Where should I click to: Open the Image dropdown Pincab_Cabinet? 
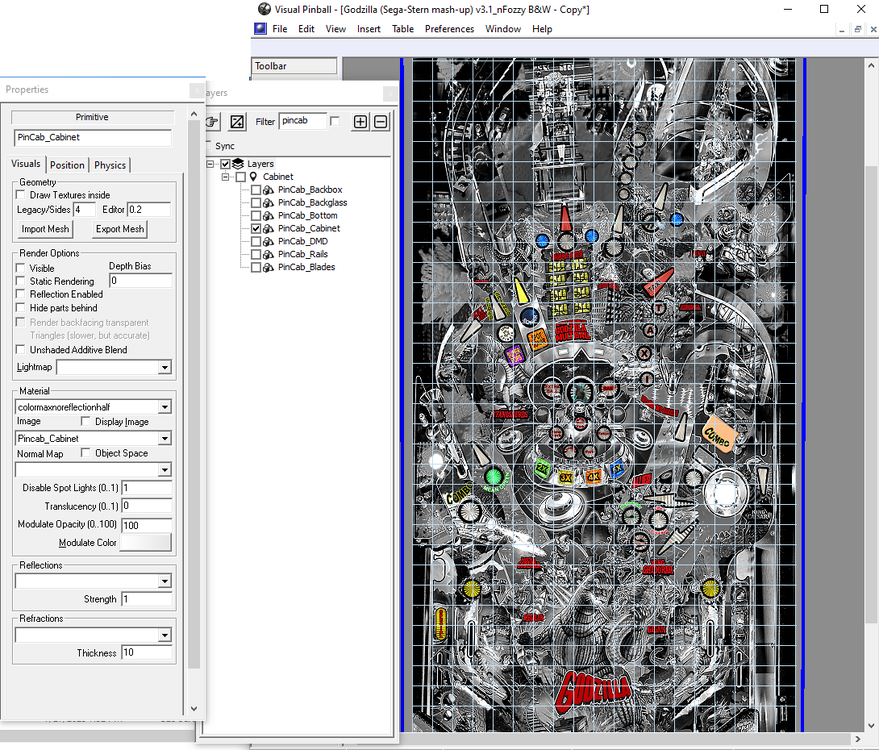(164, 438)
